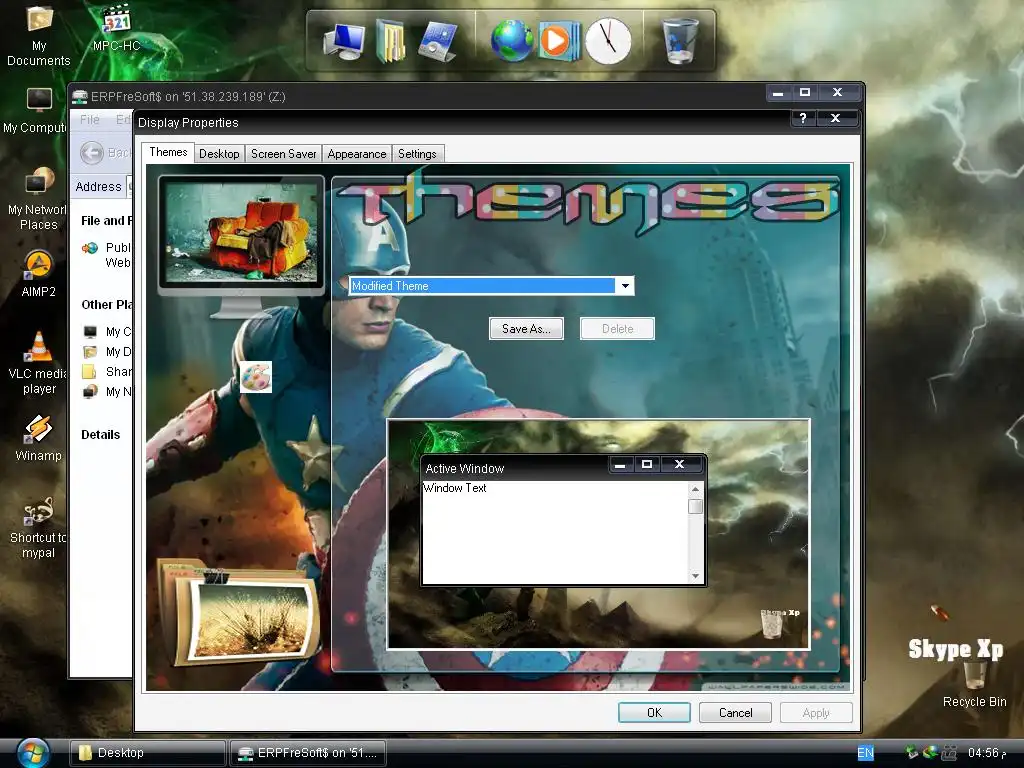Open ERPFreSoft$ taskbar button
This screenshot has height=768, width=1024.
tap(308, 753)
